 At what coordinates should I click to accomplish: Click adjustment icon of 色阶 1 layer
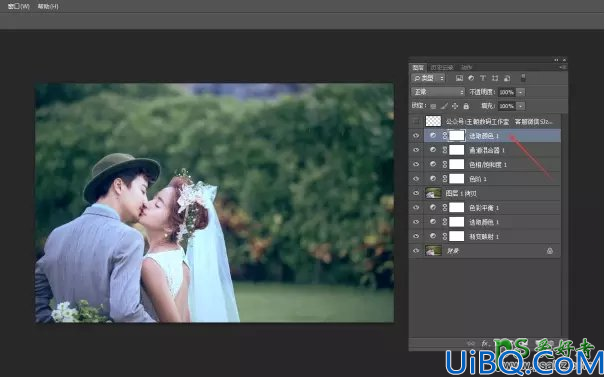point(433,179)
